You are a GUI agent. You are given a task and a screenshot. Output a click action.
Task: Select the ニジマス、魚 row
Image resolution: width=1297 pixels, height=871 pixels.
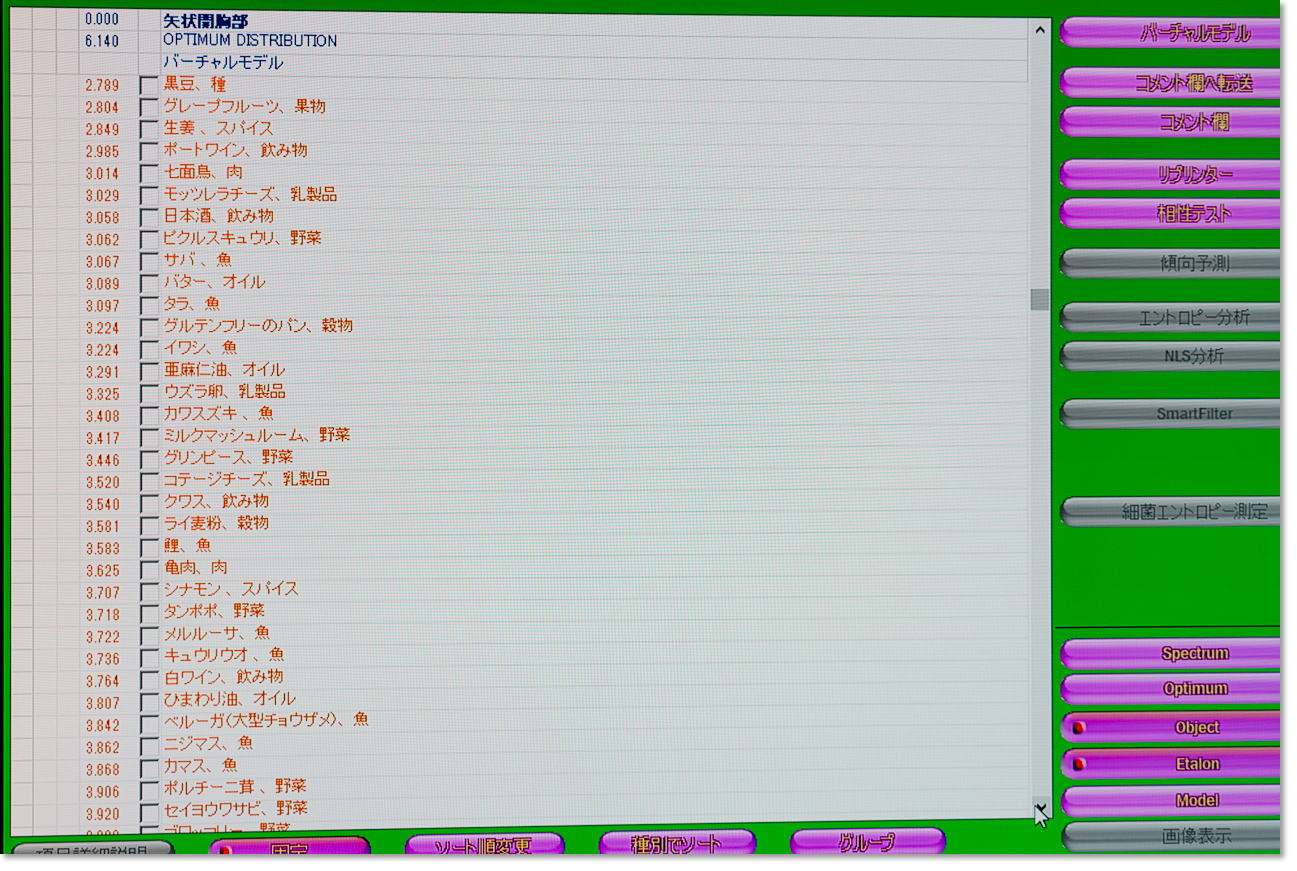(208, 743)
